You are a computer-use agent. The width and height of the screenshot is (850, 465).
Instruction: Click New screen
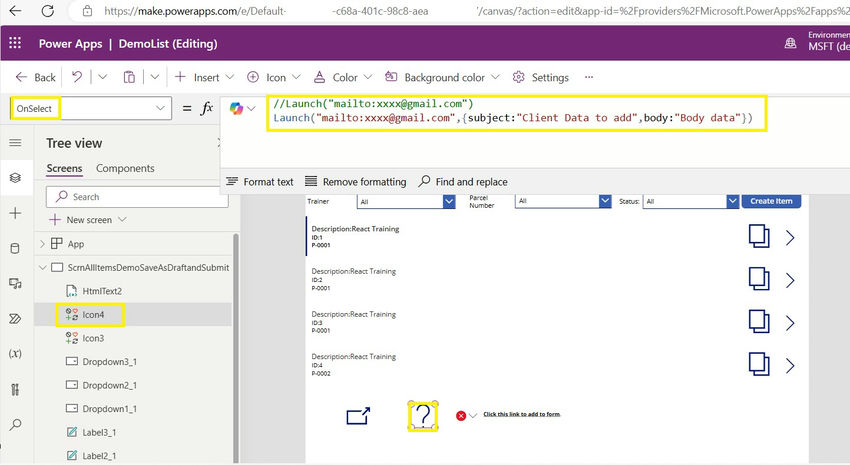coord(88,219)
